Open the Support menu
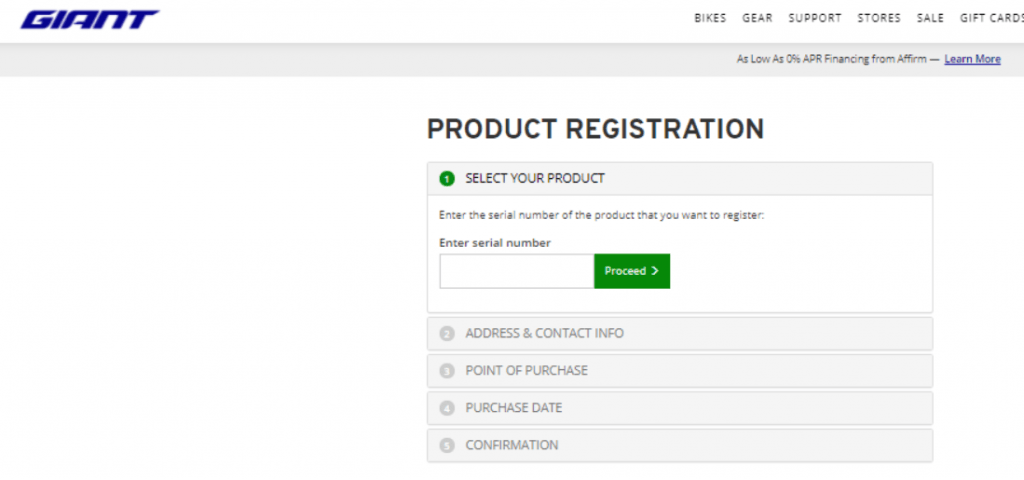This screenshot has height=480, width=1024. (x=815, y=18)
